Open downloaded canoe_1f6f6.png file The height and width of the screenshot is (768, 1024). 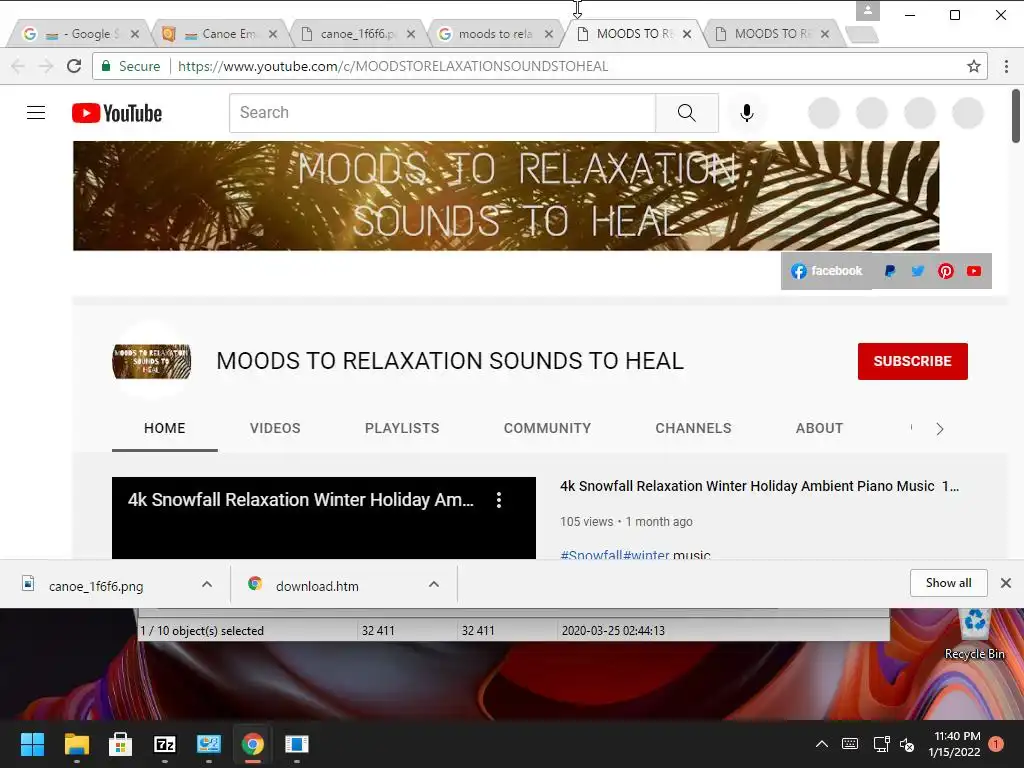tap(95, 586)
